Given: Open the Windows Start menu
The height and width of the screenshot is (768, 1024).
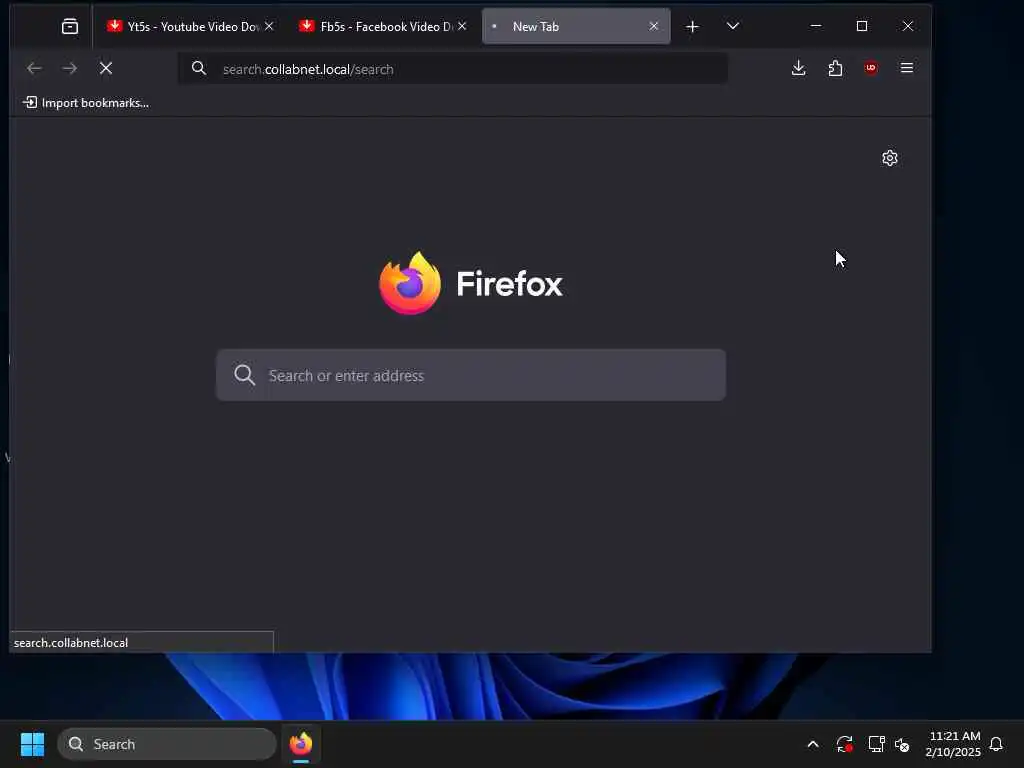Looking at the screenshot, I should coord(32,744).
